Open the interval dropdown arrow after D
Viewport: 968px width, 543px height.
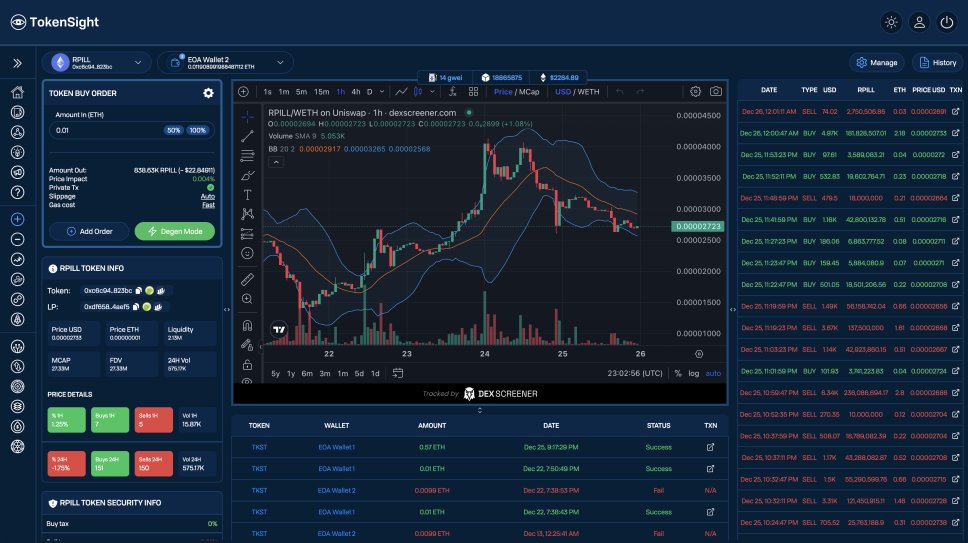click(x=382, y=92)
